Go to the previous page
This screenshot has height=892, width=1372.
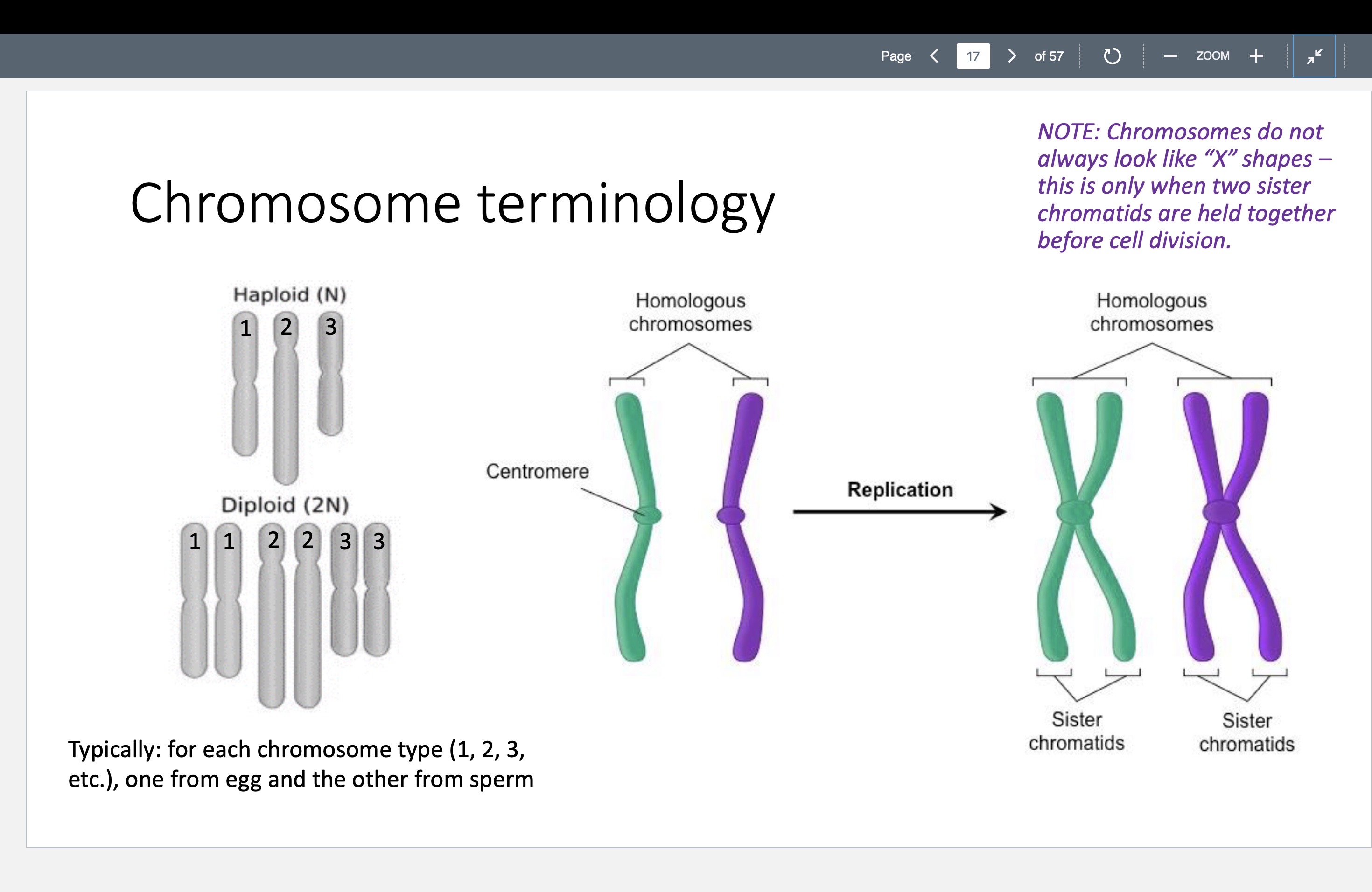coord(934,56)
